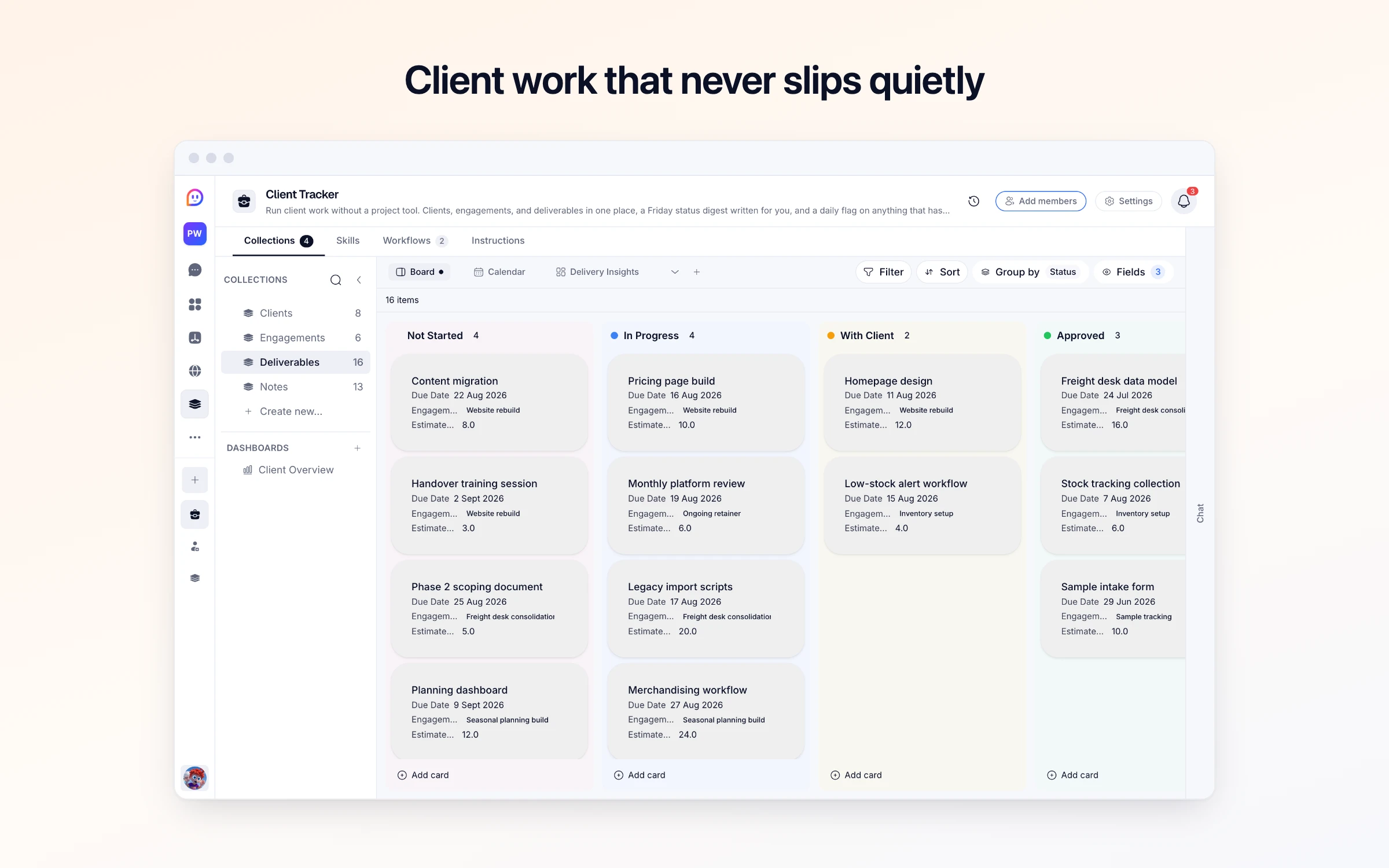Select the Deliverables collection
This screenshot has width=1389, height=868.
(x=296, y=362)
